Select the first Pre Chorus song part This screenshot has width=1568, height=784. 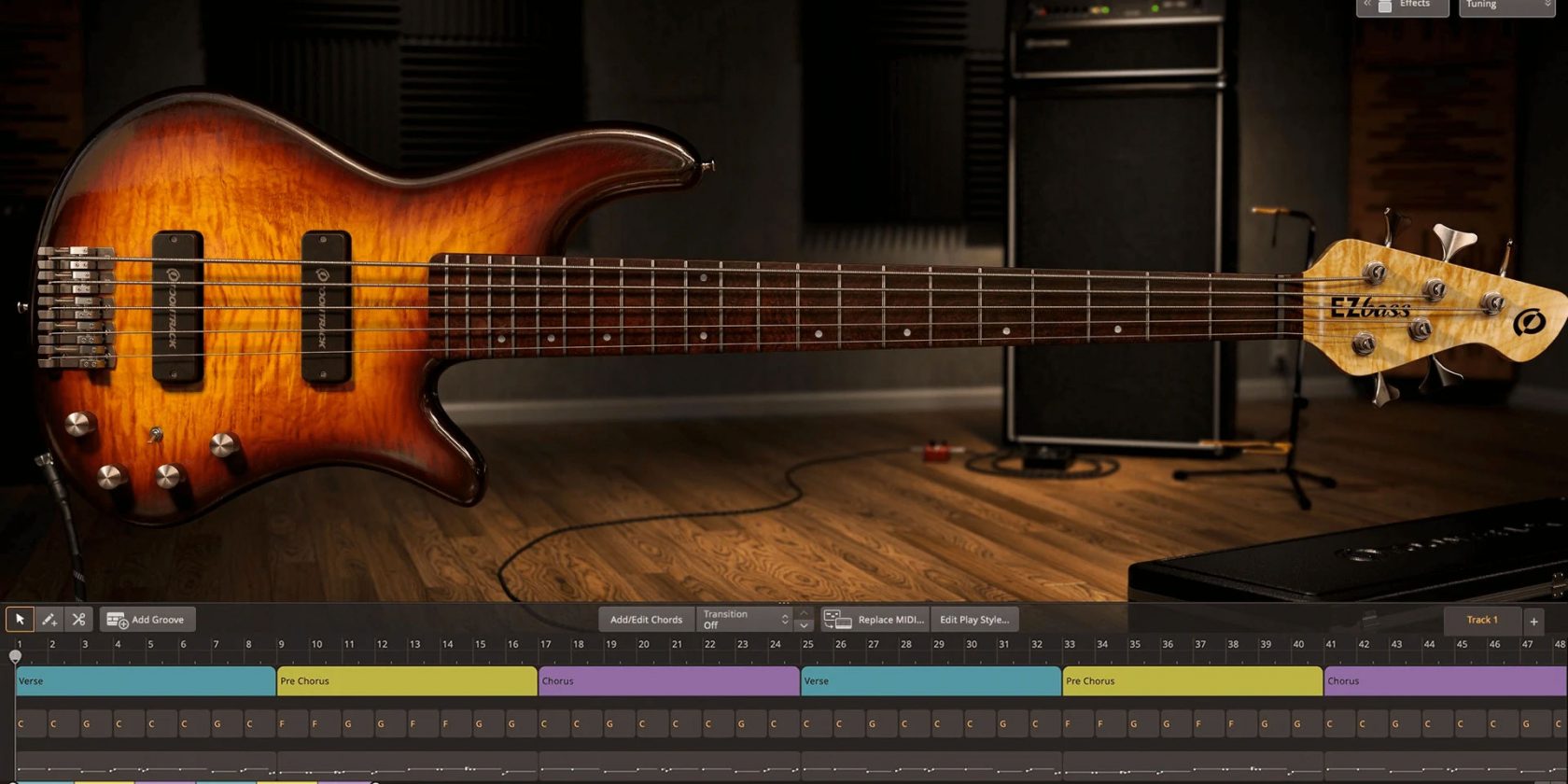click(407, 680)
